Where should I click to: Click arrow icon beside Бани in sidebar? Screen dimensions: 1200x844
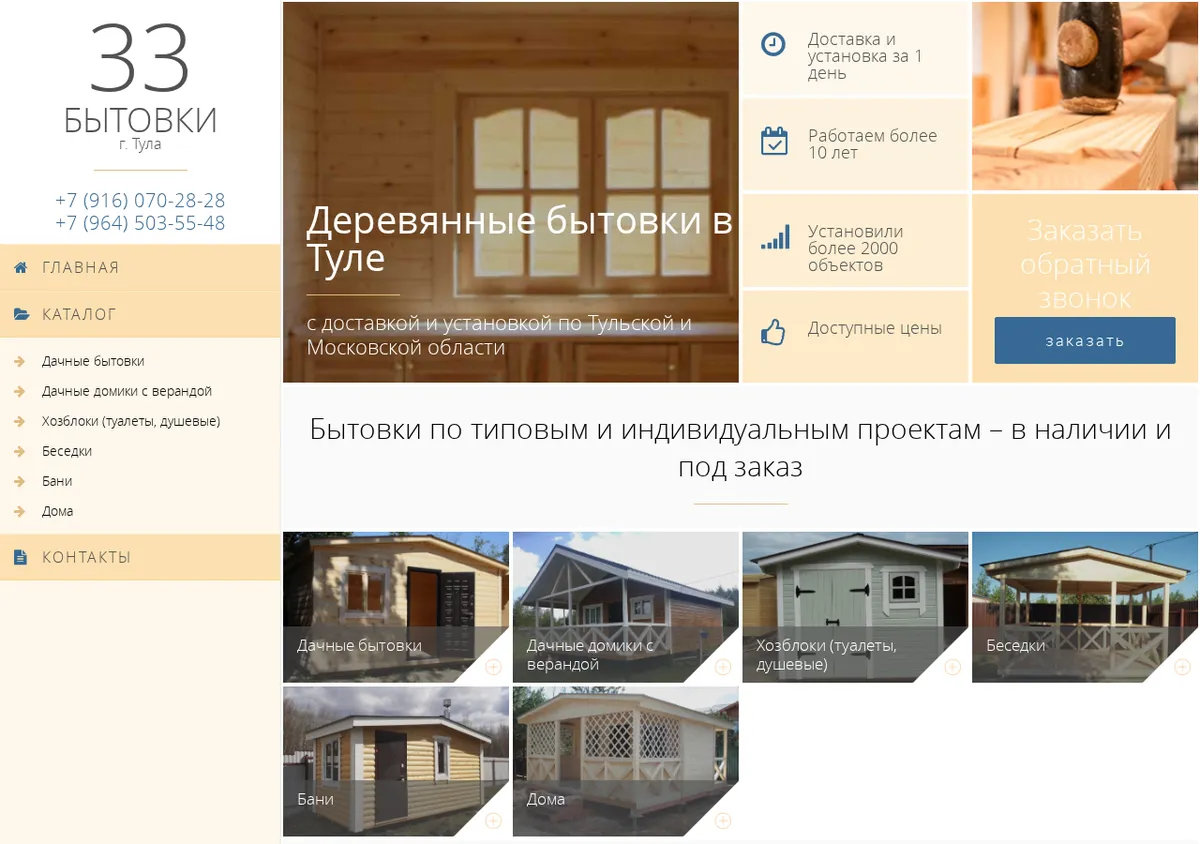click(20, 481)
